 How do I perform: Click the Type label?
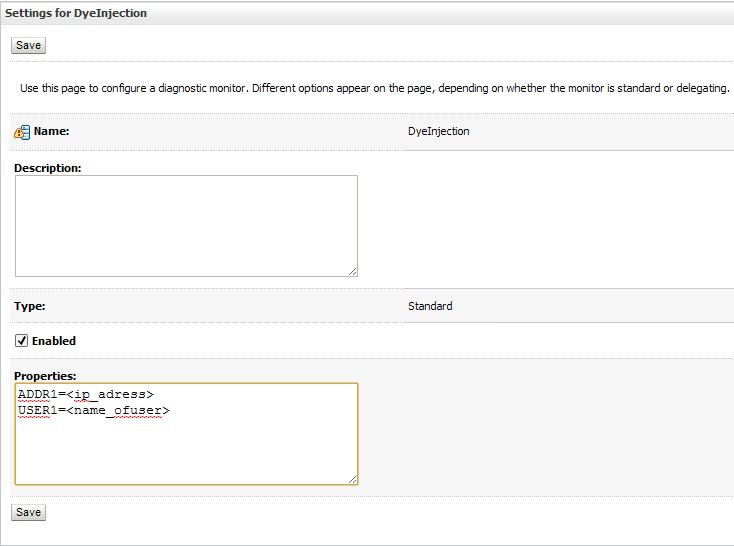[30, 306]
